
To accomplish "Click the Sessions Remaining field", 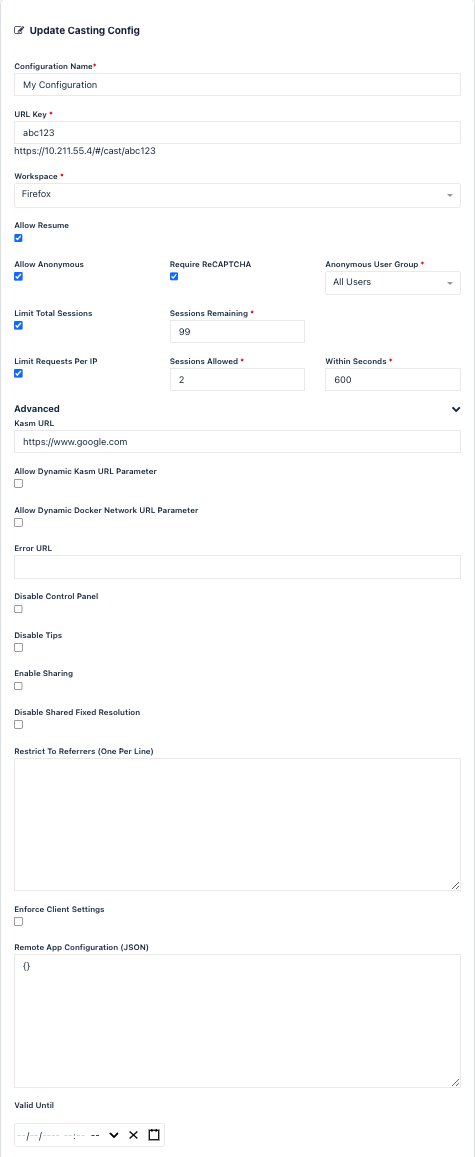I will pos(238,332).
